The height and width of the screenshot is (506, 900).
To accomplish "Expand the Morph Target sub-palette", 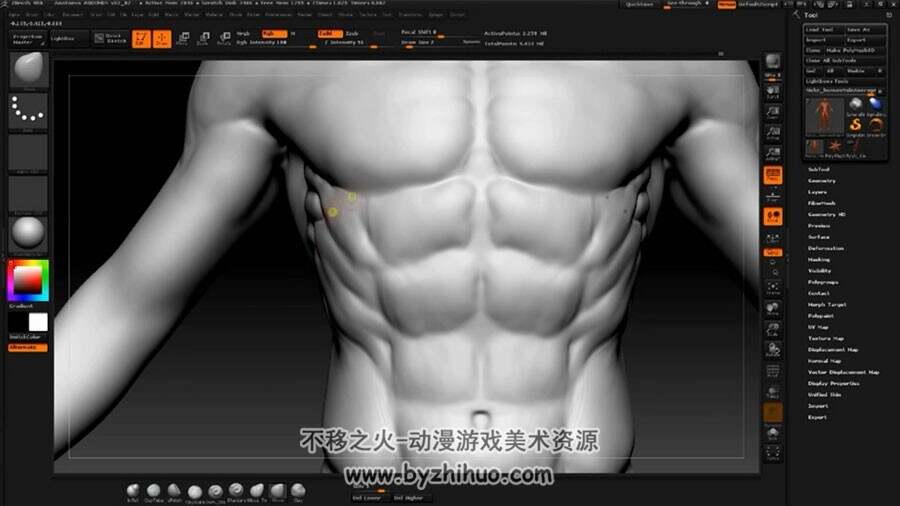I will pyautogui.click(x=827, y=305).
